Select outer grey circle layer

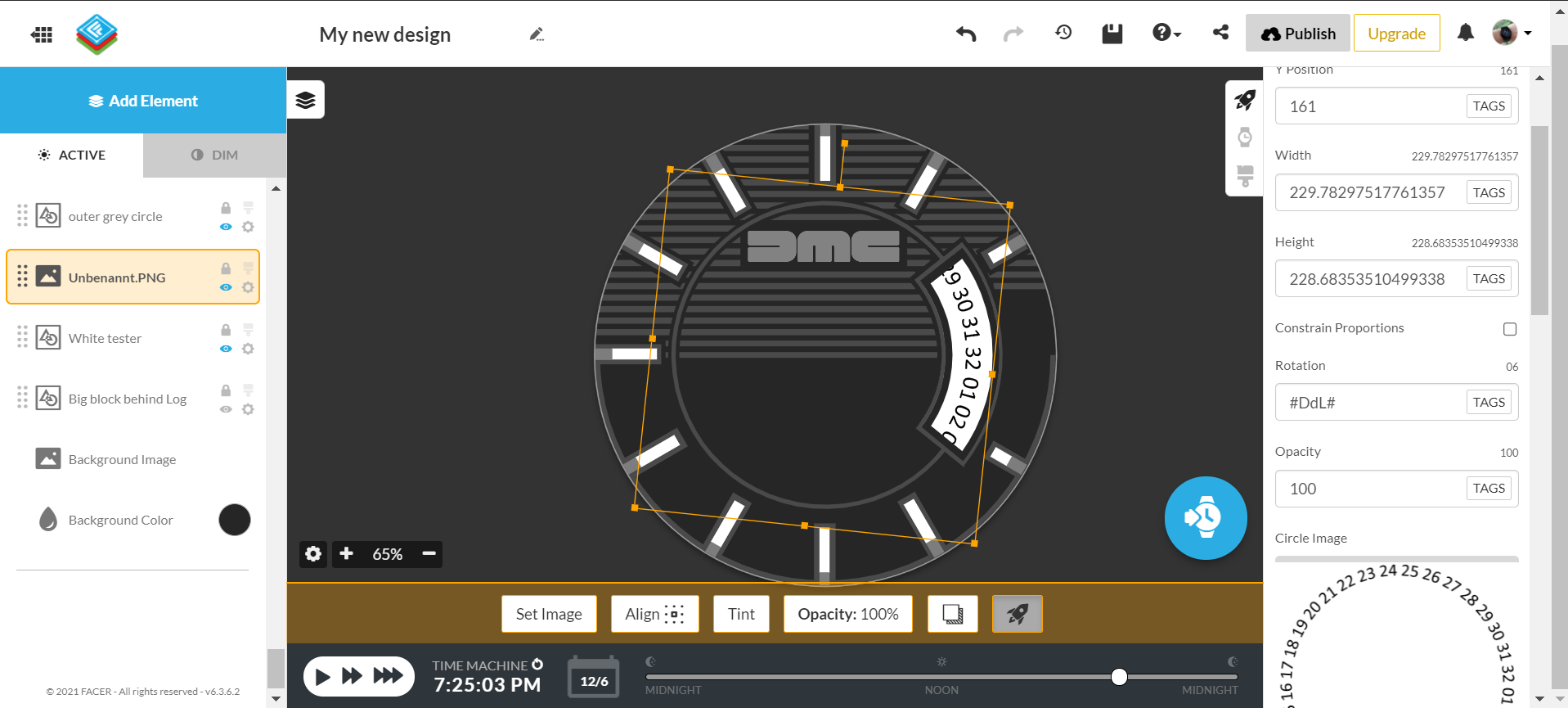[133, 216]
